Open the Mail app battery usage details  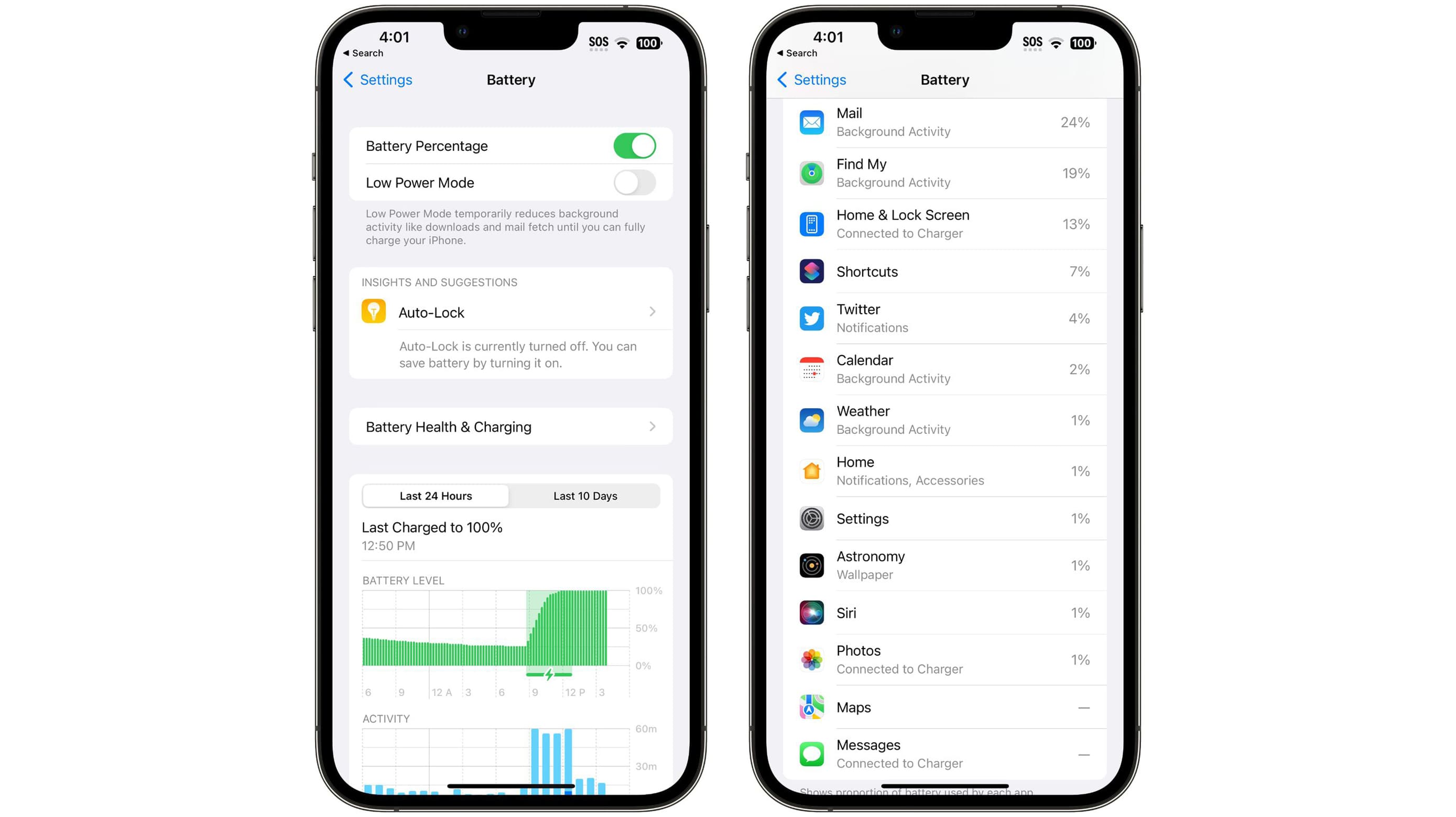click(x=945, y=122)
